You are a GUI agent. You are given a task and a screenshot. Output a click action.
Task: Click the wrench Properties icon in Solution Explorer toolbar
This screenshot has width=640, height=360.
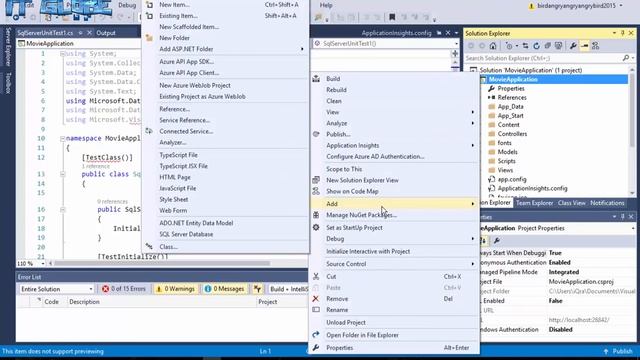(x=573, y=46)
